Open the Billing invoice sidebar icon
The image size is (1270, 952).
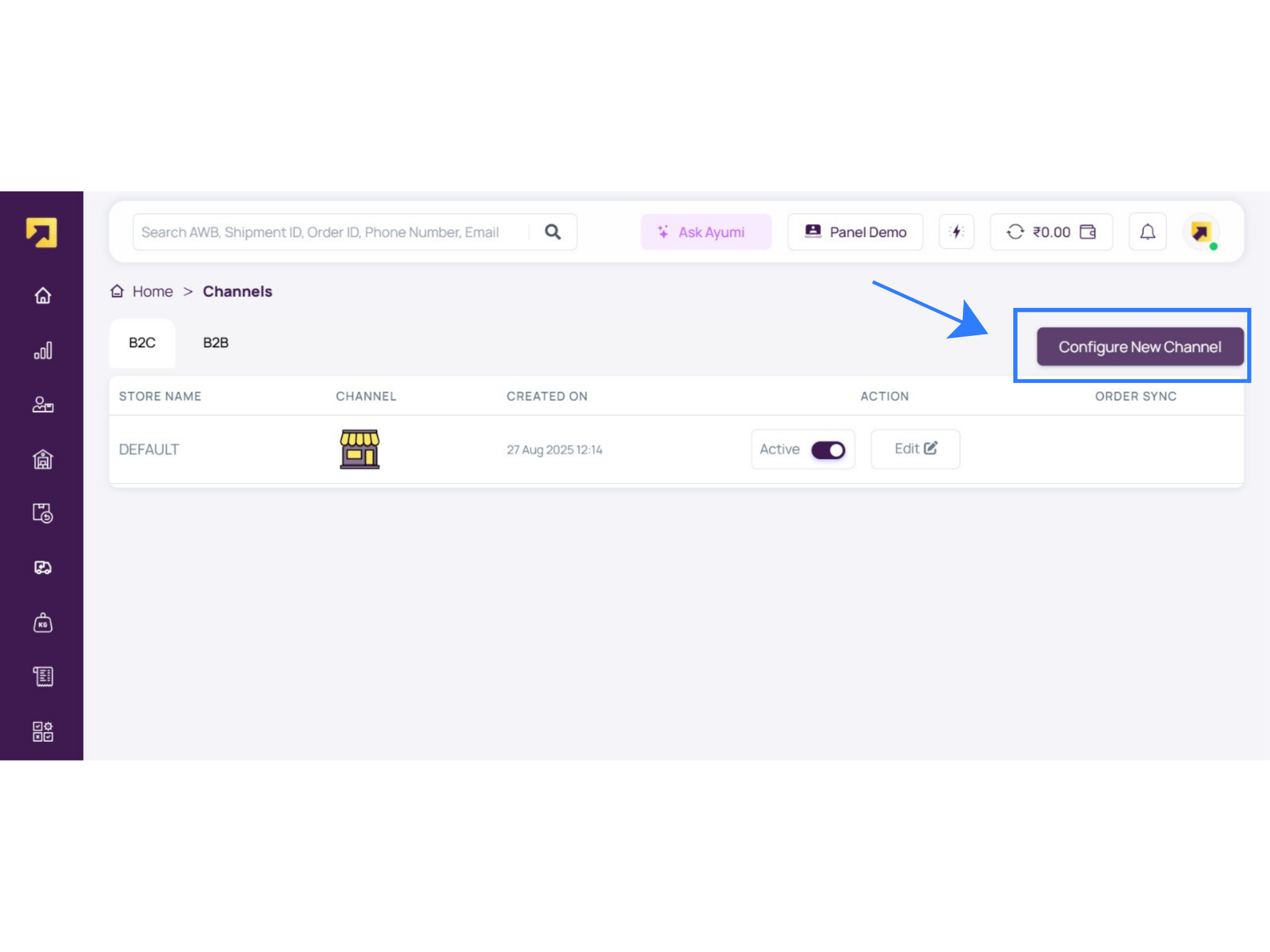42,676
